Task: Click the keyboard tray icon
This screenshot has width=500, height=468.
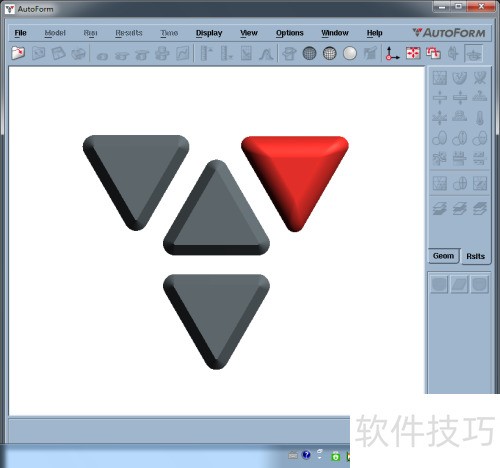Action: pos(293,455)
